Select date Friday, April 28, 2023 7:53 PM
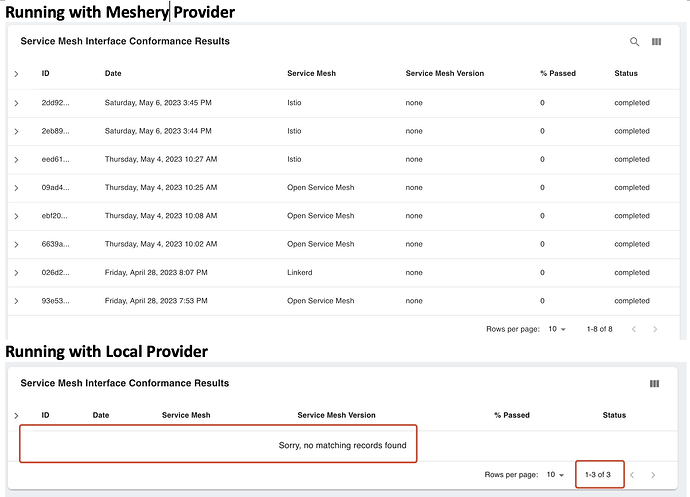Image resolution: width=690 pixels, height=497 pixels. (x=156, y=300)
